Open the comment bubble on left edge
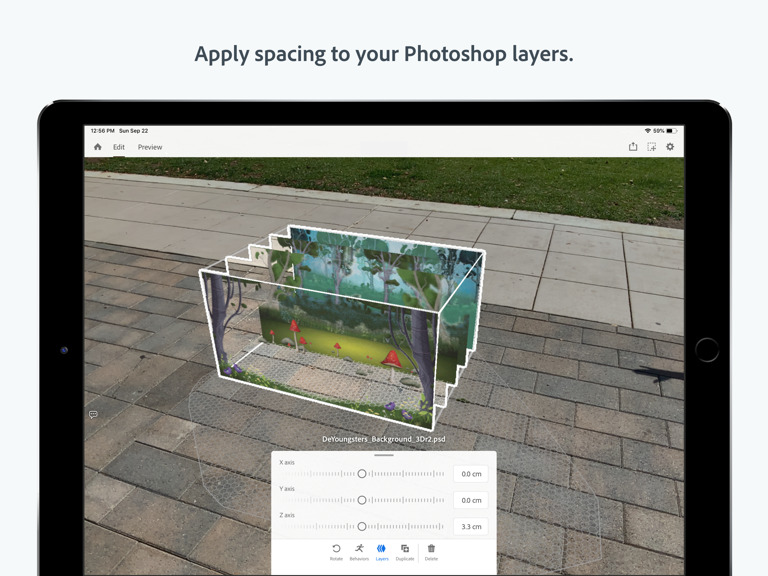Image resolution: width=768 pixels, height=576 pixels. click(93, 414)
